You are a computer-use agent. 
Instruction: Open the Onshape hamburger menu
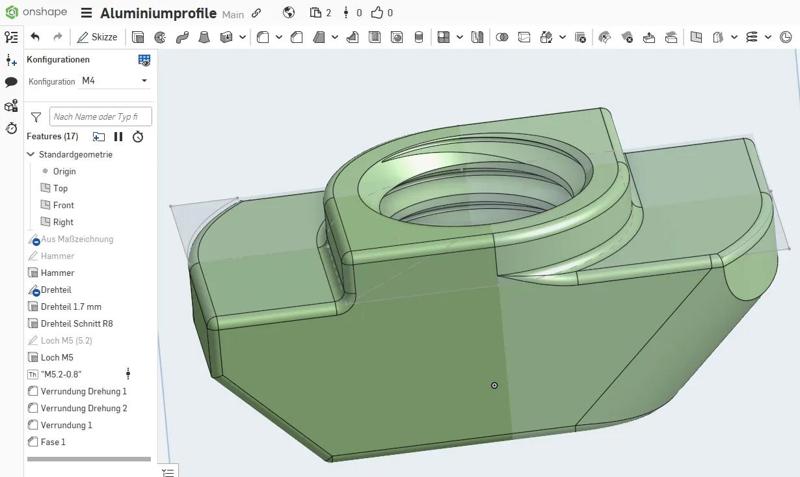tap(87, 13)
